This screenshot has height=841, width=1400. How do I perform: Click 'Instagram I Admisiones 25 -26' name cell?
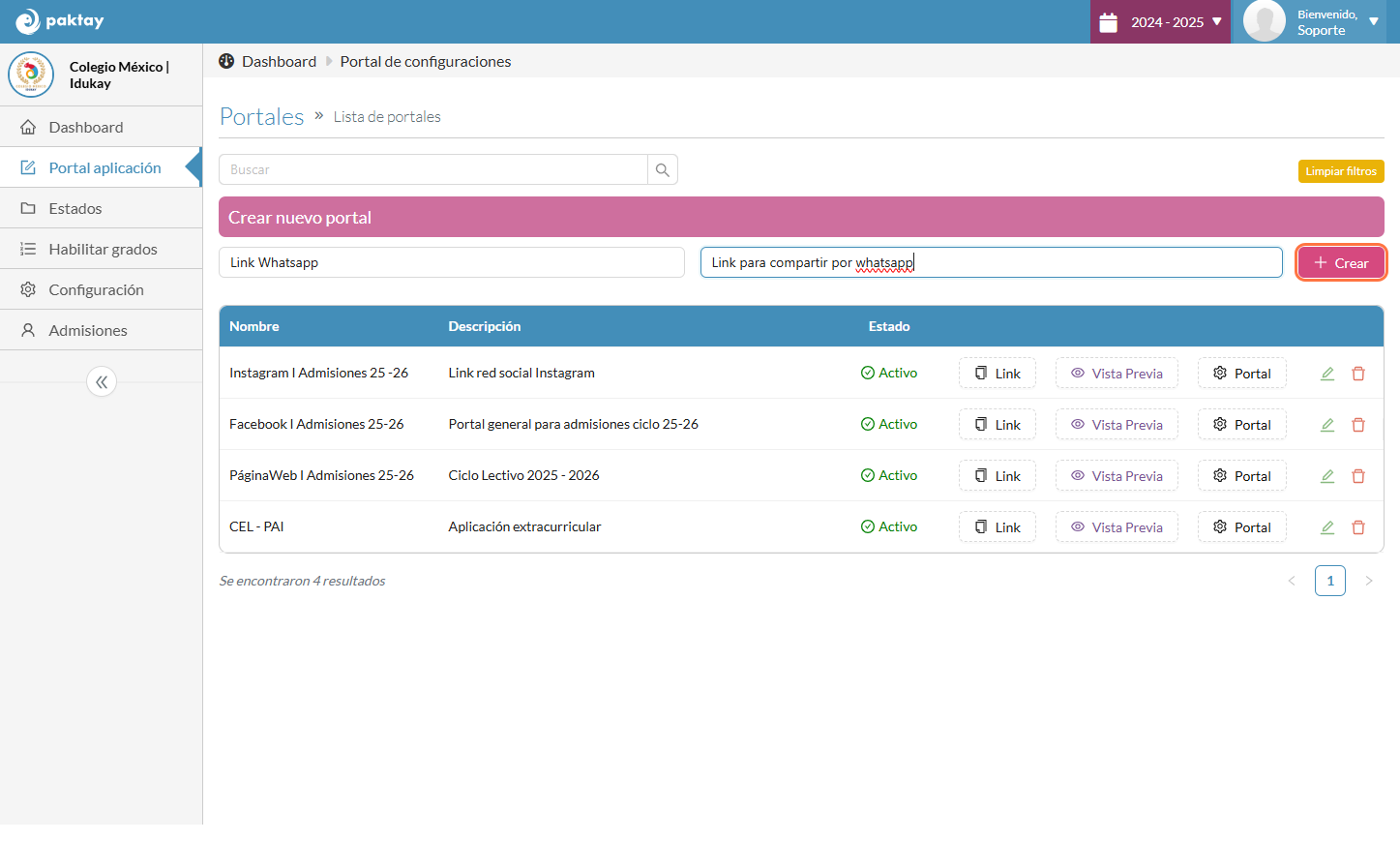(318, 373)
